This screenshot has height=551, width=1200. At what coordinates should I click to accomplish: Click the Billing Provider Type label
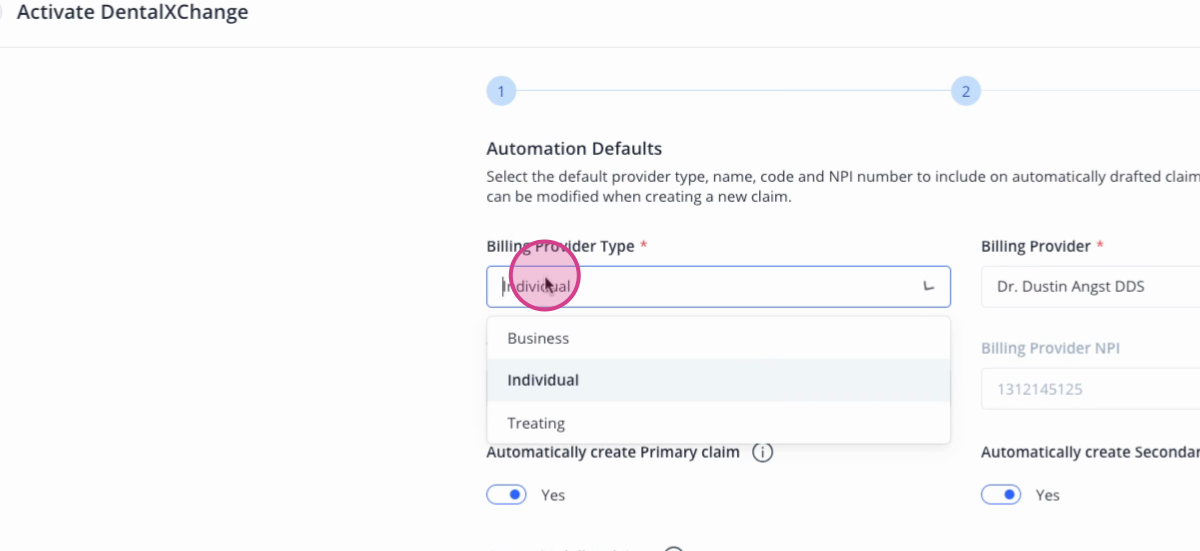coord(560,246)
